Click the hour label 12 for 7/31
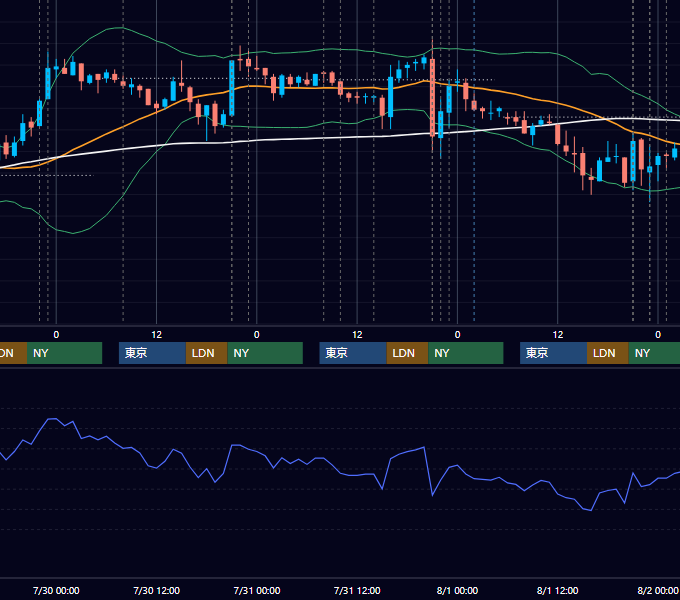The image size is (680, 600). [357, 335]
